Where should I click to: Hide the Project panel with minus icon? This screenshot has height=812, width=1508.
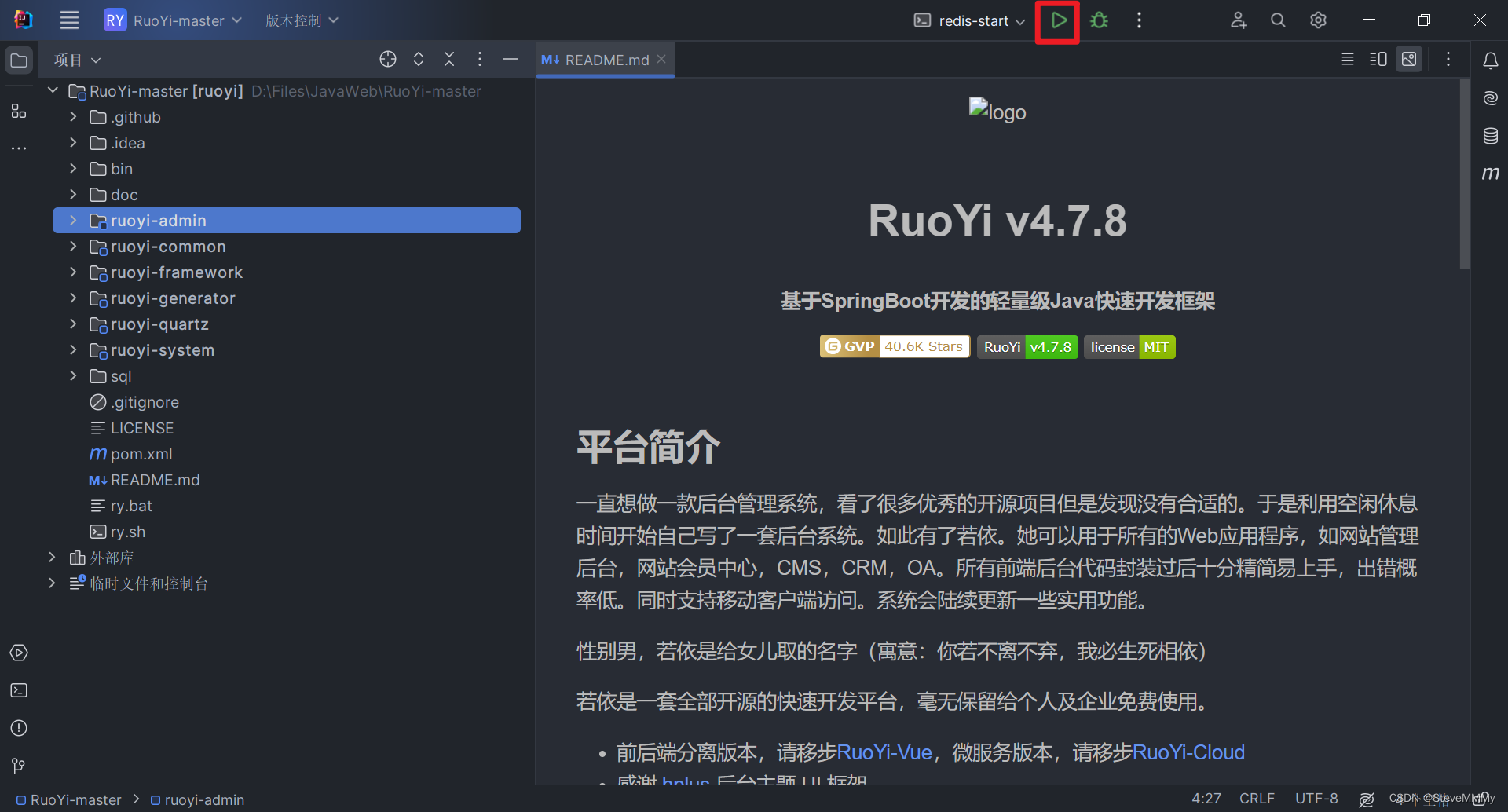tap(511, 60)
